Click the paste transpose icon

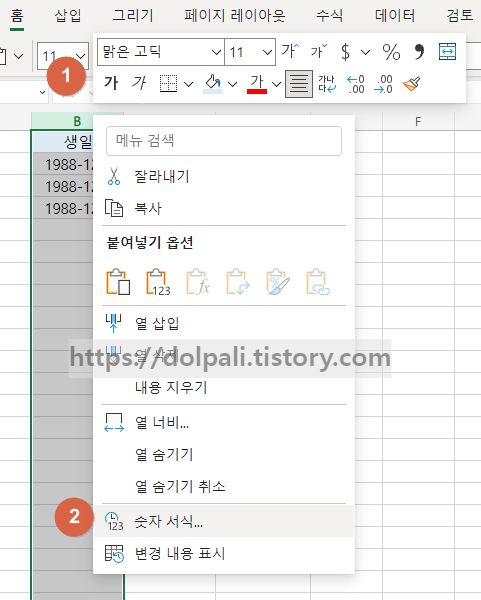[238, 282]
